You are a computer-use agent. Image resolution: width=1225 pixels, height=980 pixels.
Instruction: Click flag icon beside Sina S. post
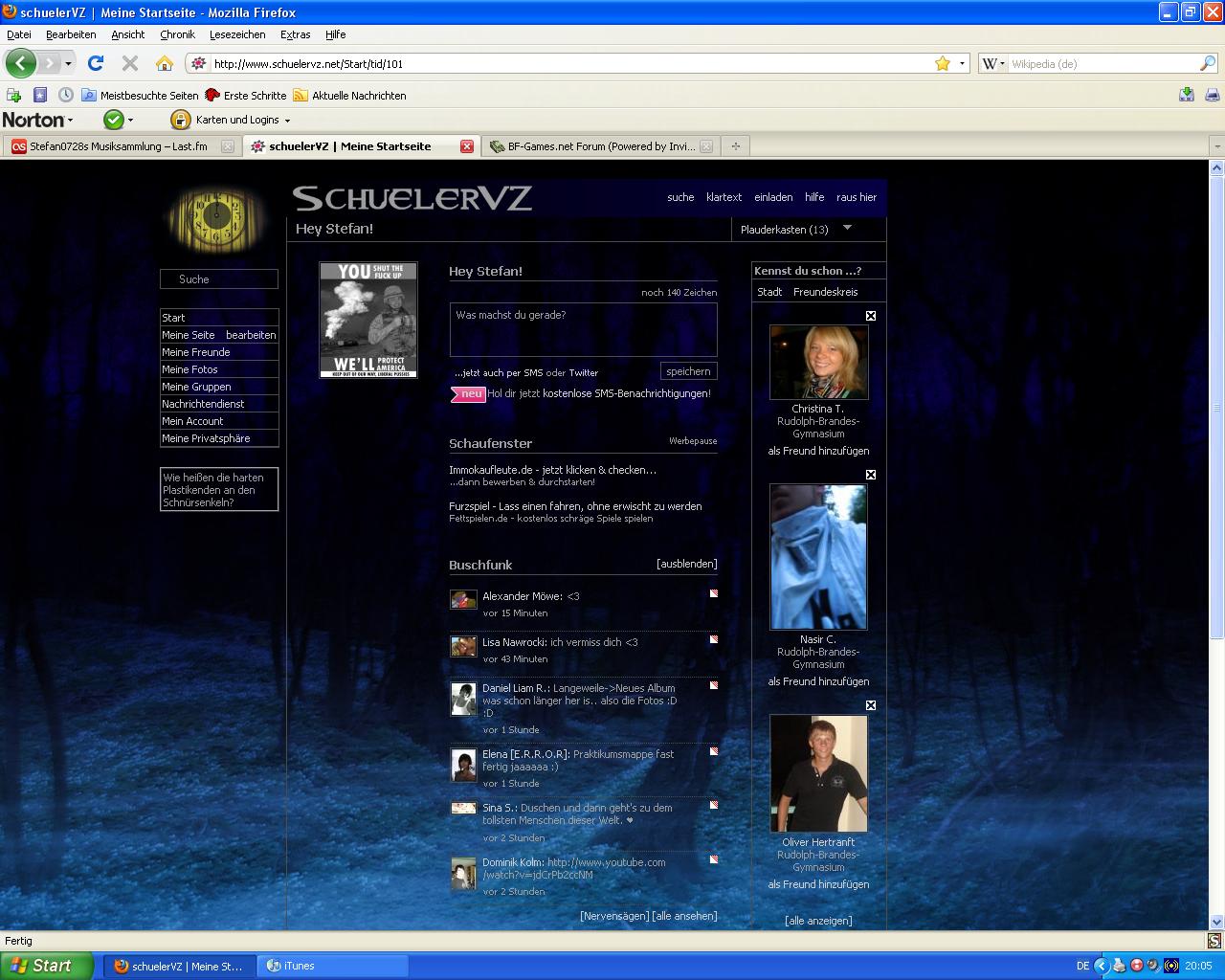(713, 805)
